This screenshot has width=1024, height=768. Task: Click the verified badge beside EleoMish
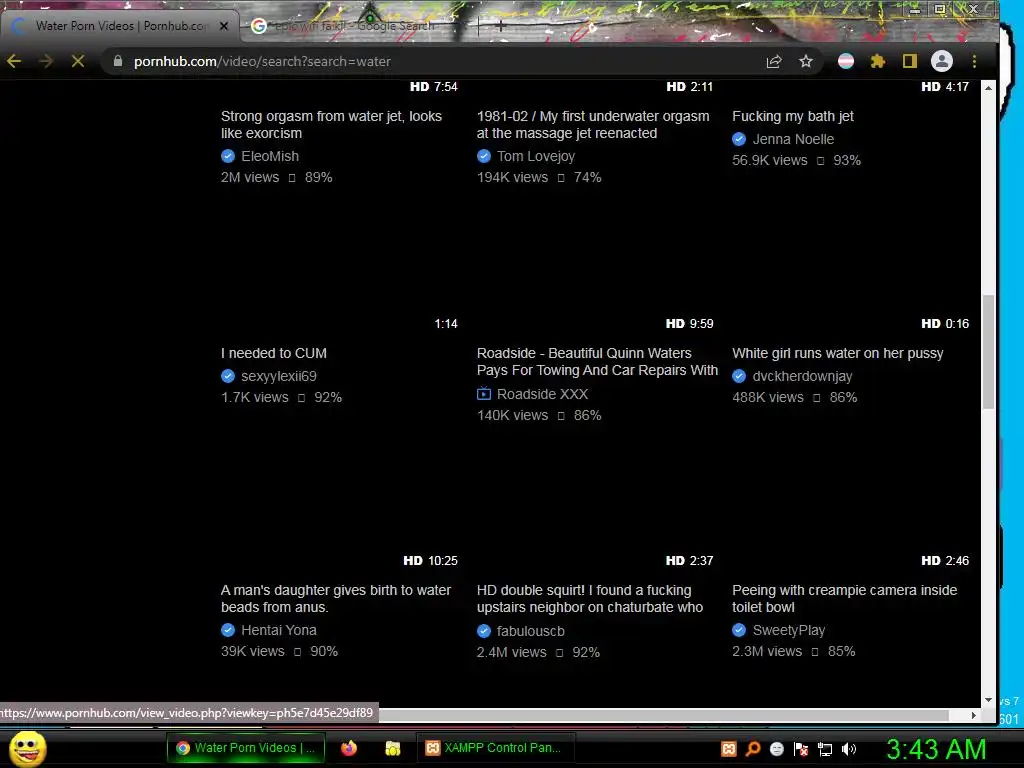[x=228, y=156]
